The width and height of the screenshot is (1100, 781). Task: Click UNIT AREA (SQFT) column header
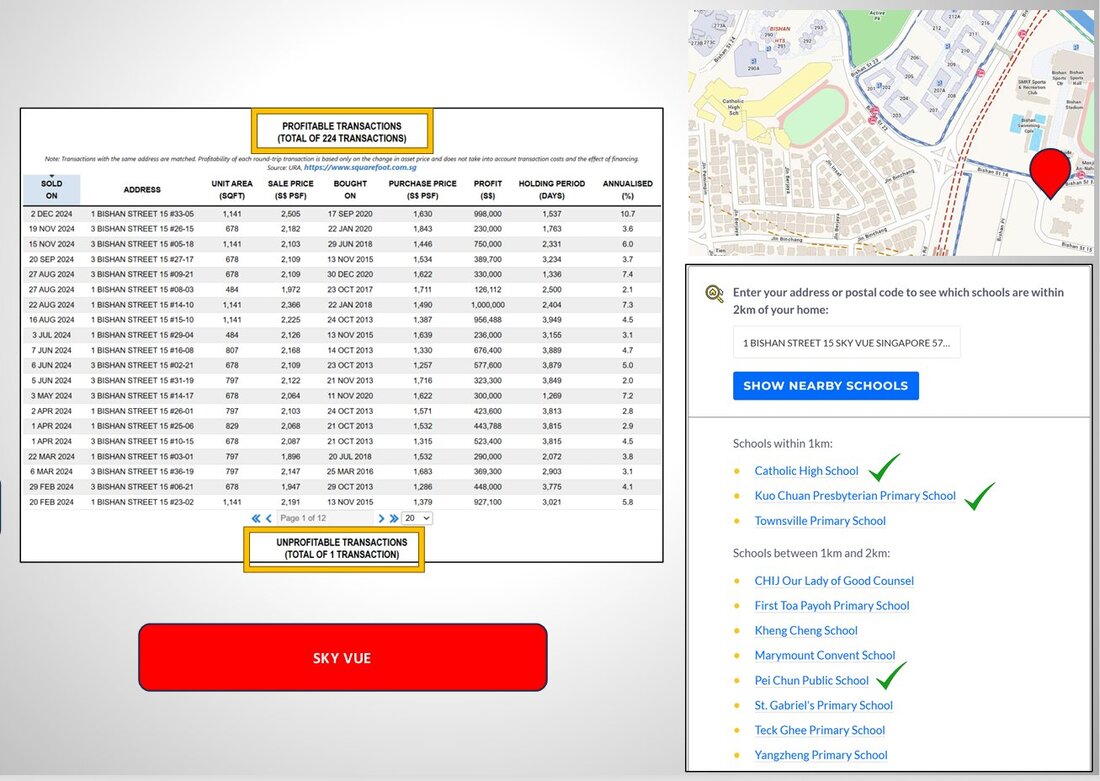pos(232,189)
